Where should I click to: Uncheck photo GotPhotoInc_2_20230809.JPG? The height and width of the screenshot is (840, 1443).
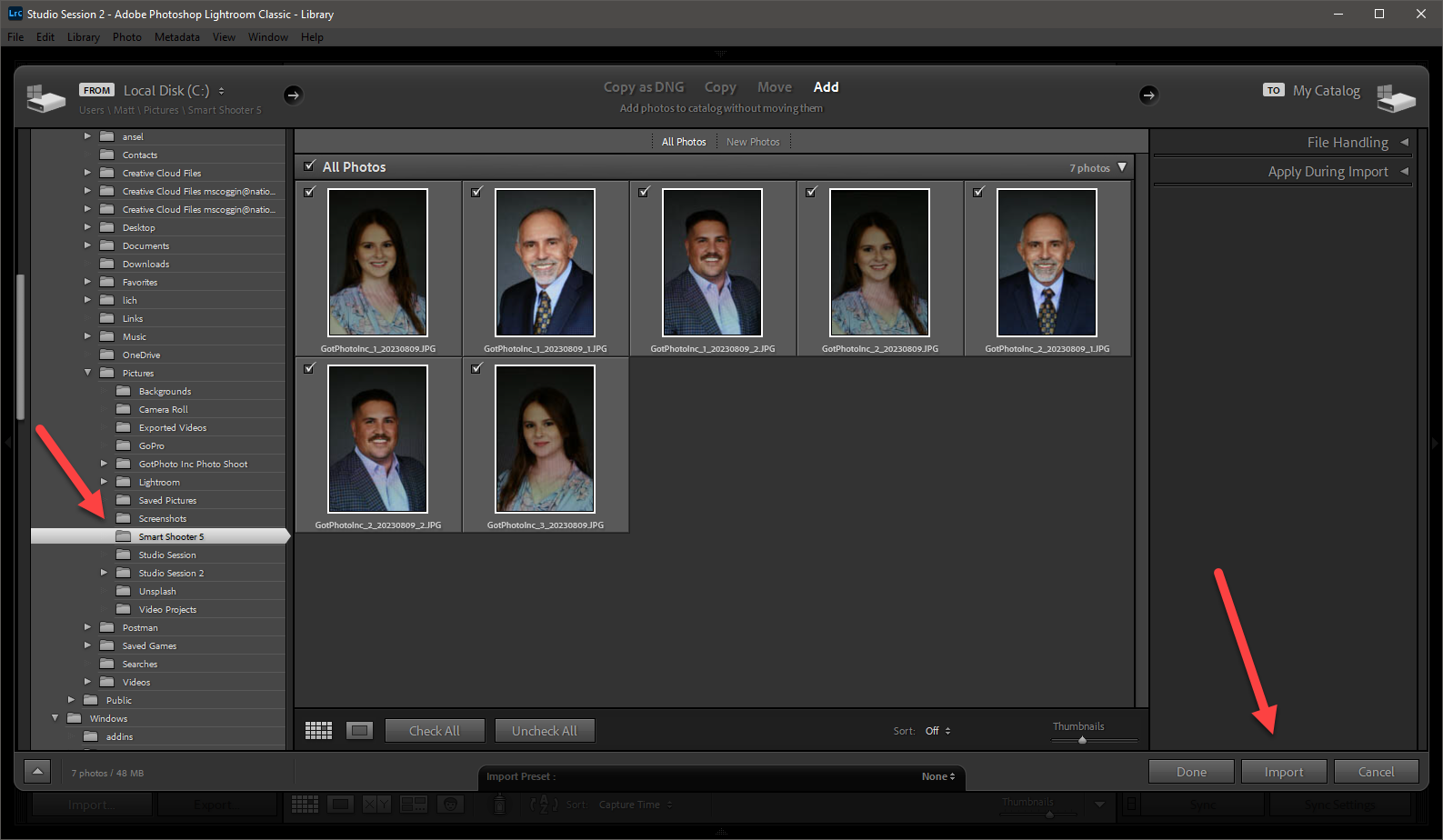812,192
